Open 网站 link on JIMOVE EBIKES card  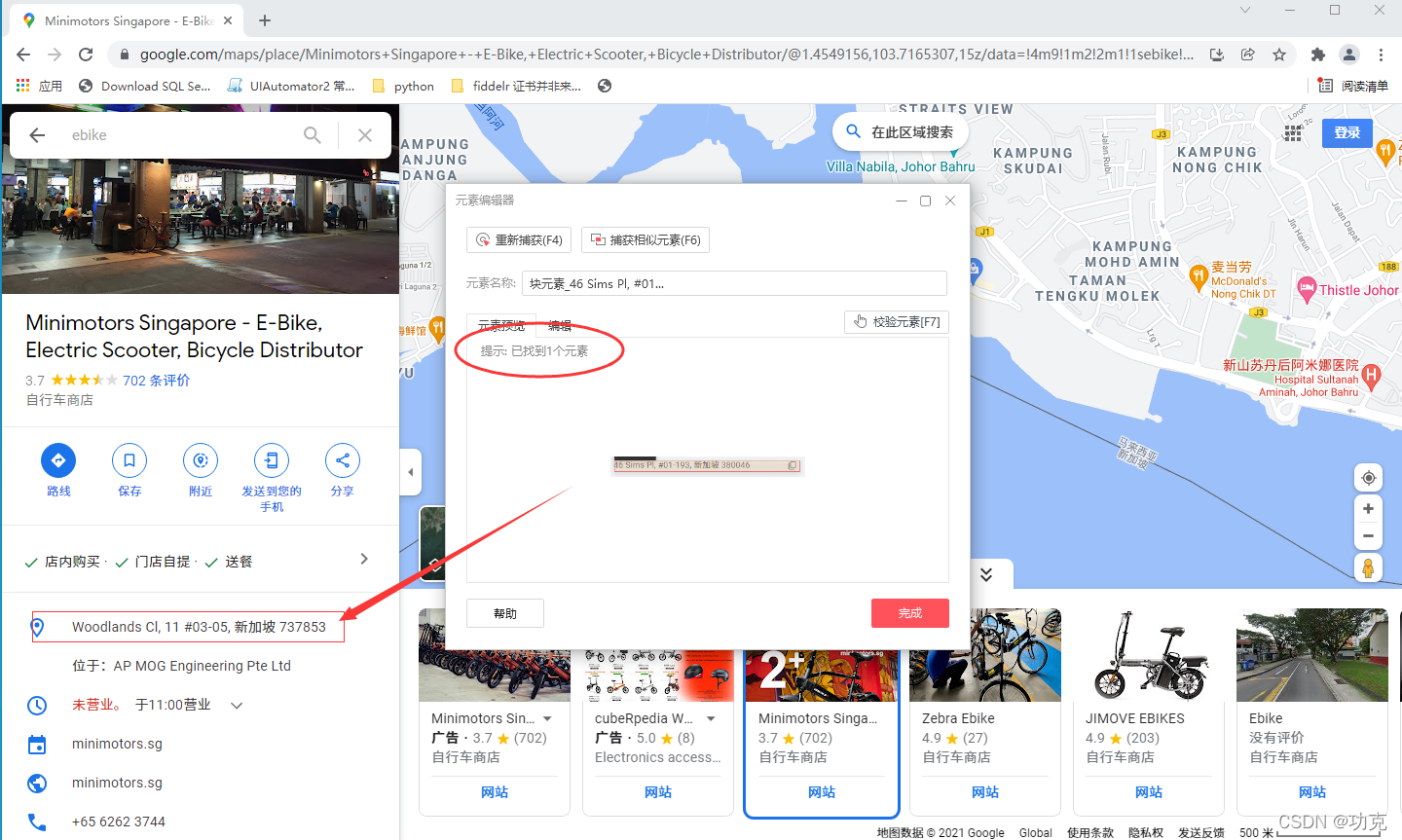[x=1149, y=792]
